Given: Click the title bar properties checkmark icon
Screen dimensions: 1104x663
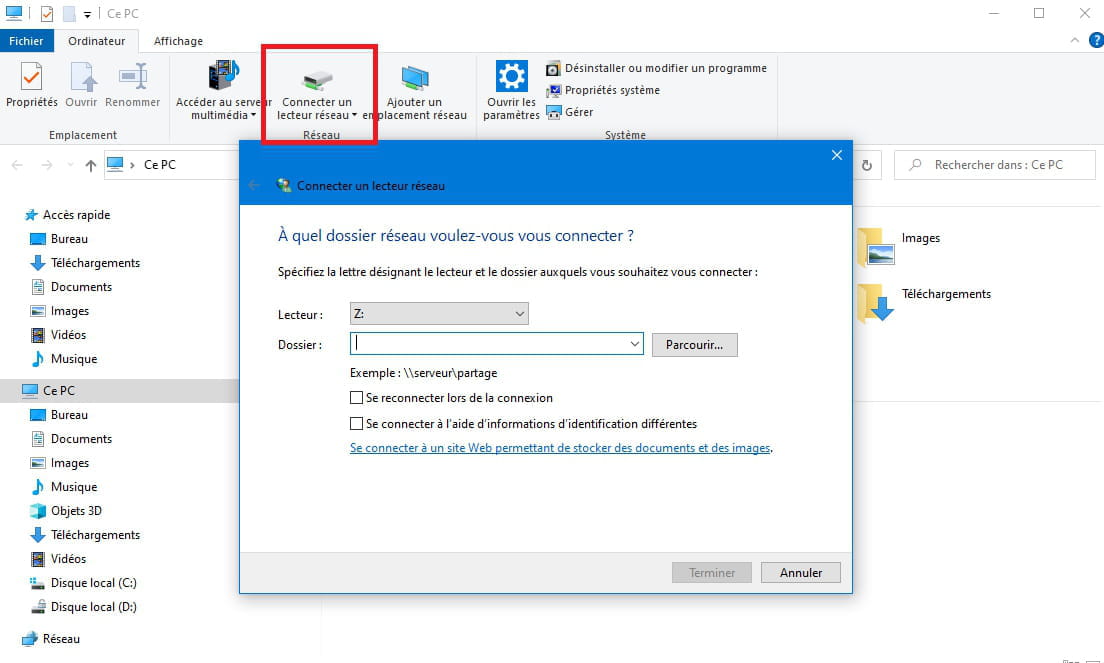Looking at the screenshot, I should click(46, 13).
